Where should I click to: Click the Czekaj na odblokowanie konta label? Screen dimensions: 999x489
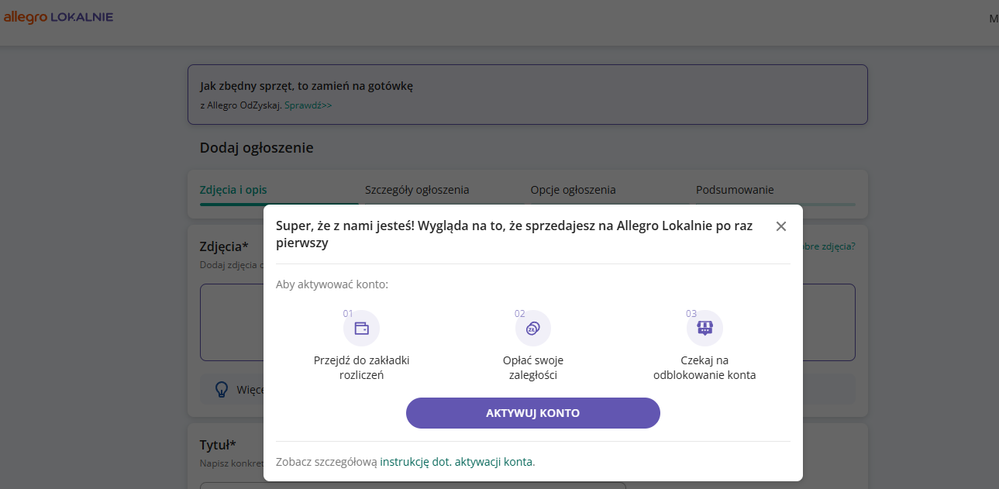(x=704, y=367)
